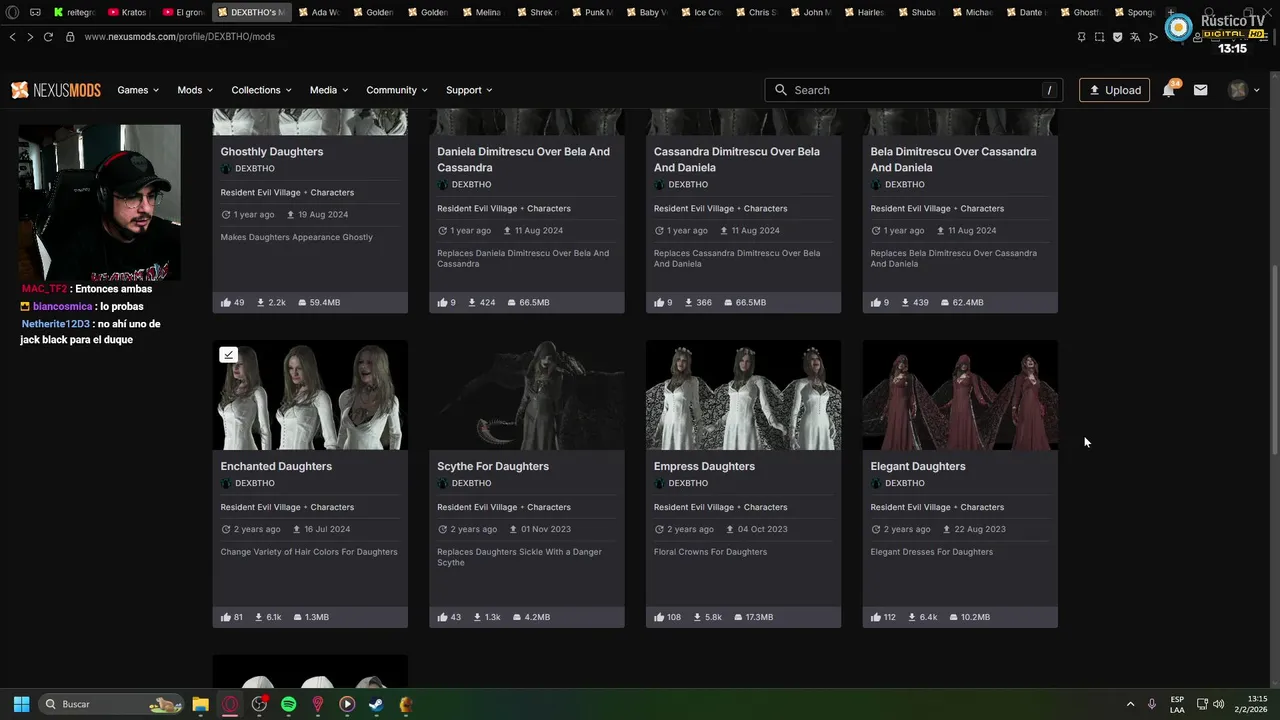Click '16 Jul 2024' on Enchanted Daughters
This screenshot has width=1280, height=720.
pos(327,529)
